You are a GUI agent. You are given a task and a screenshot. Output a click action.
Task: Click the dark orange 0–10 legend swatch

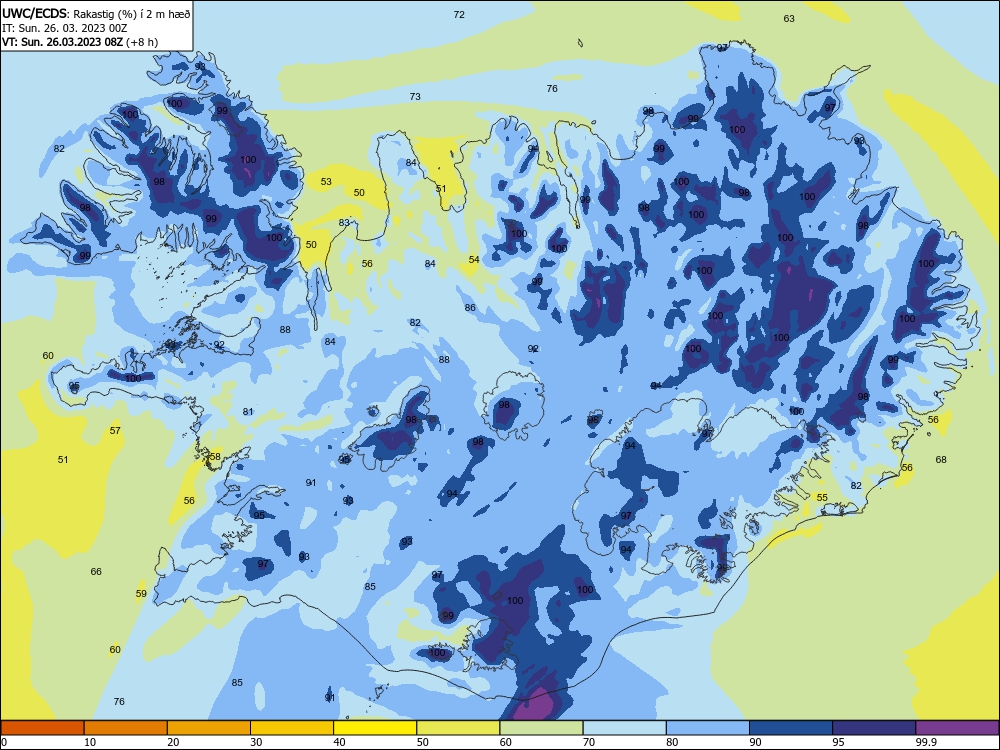tap(42, 728)
